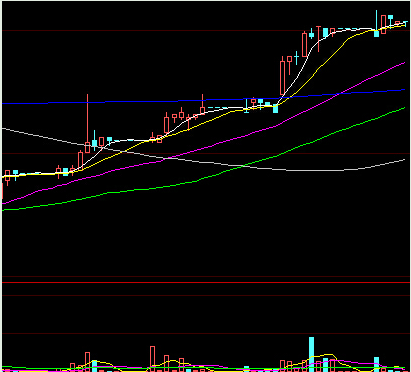411x372 pixels.
Task: Click the first red candlestick at the left edge
Action: click(x=7, y=176)
